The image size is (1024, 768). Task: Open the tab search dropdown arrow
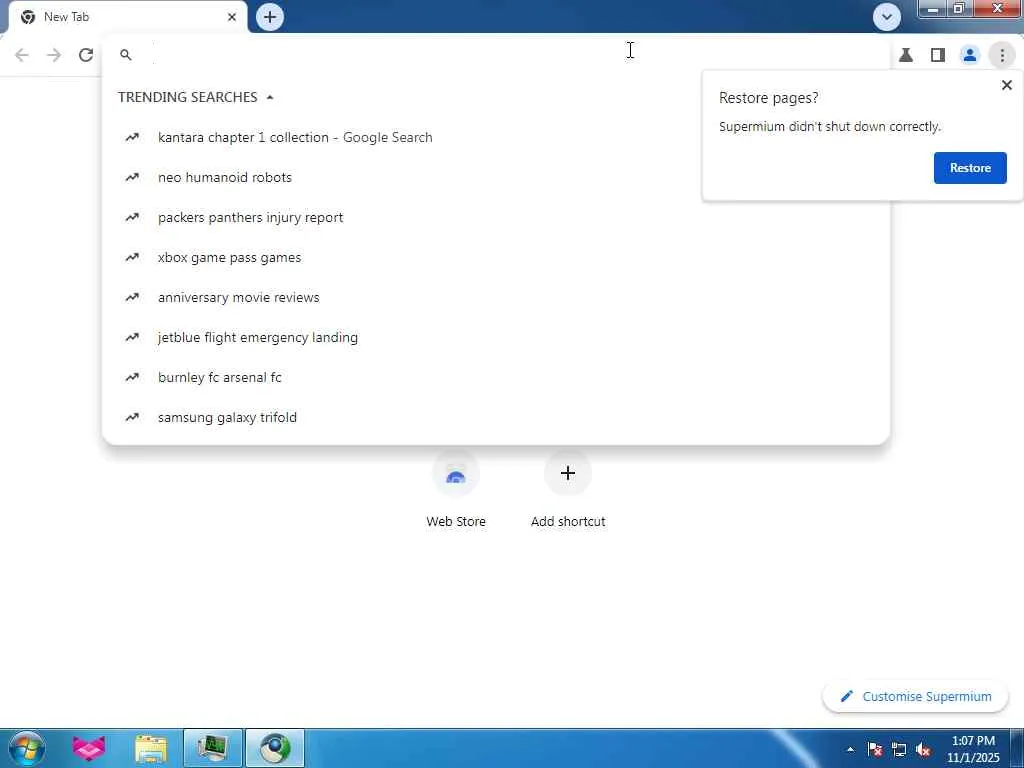(887, 17)
